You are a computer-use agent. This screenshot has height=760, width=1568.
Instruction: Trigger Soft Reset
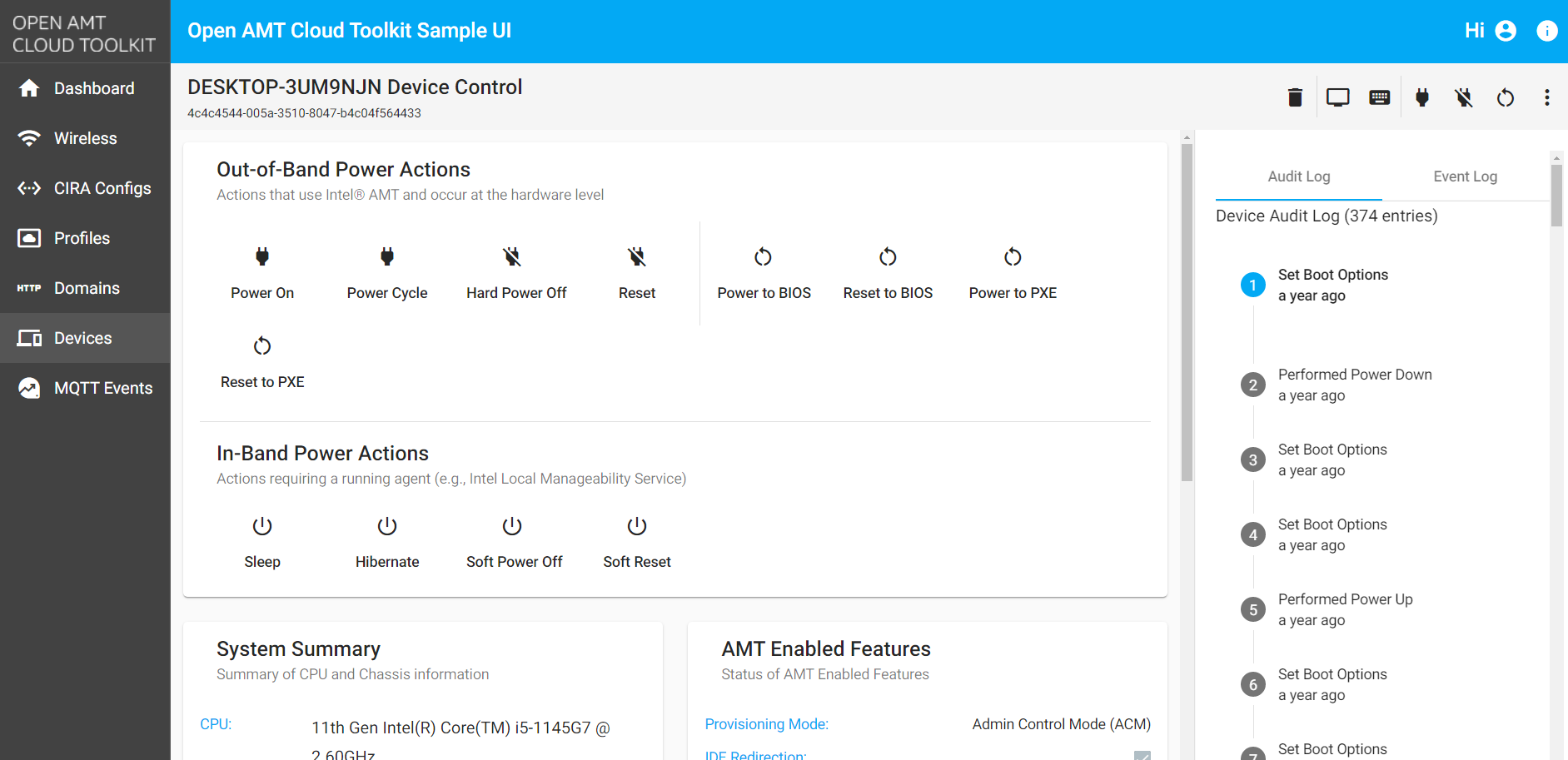tap(637, 543)
